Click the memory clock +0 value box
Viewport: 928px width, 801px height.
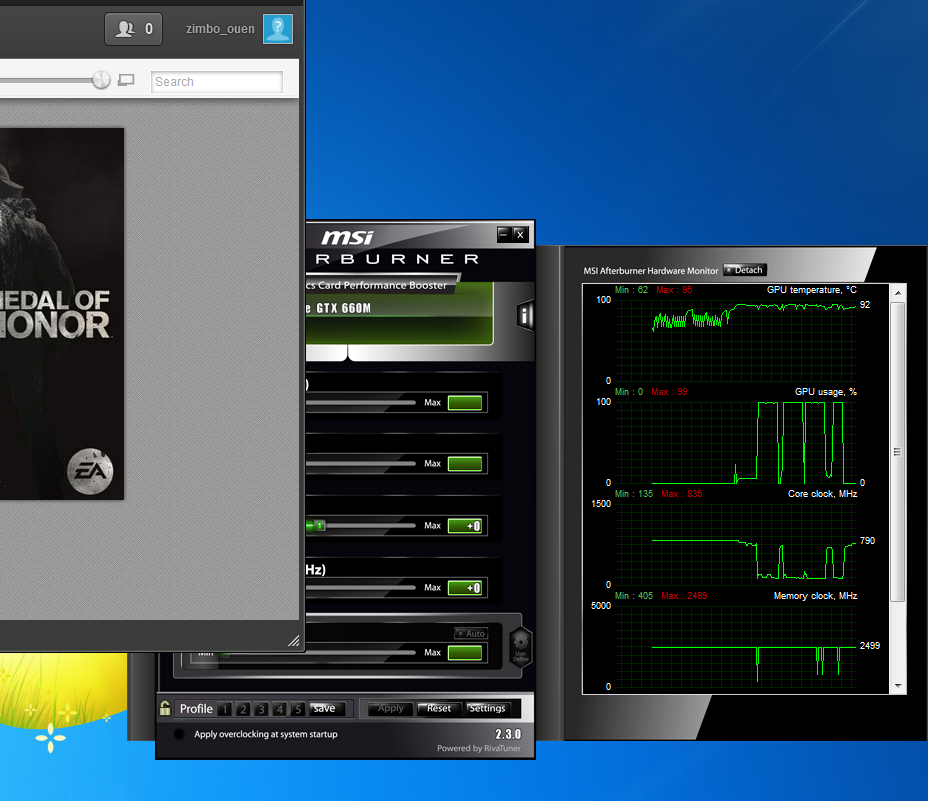tap(465, 588)
